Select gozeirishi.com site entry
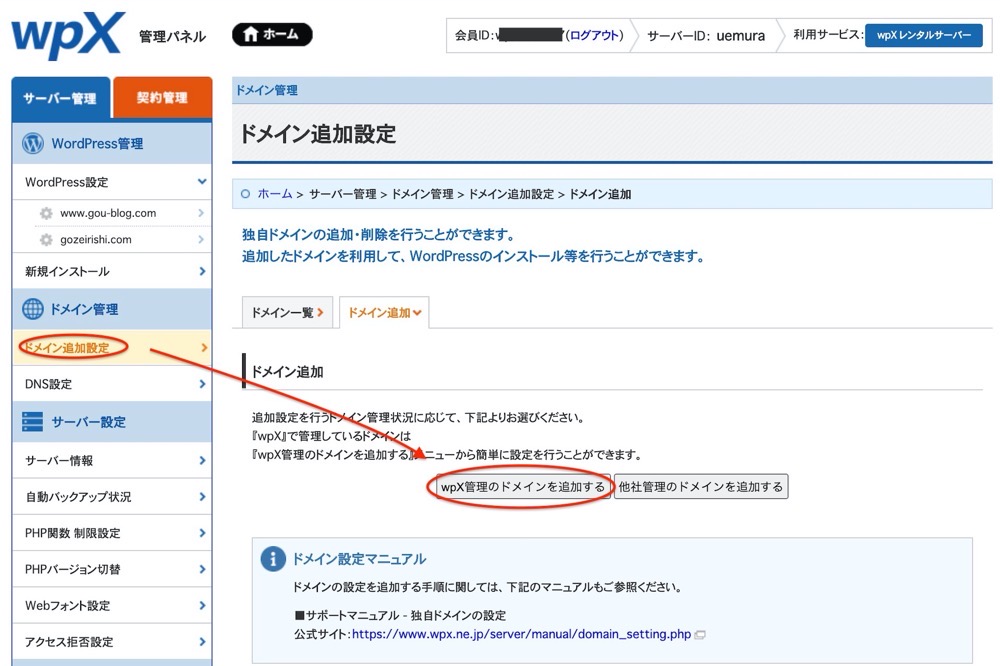1000x666 pixels. [96, 240]
